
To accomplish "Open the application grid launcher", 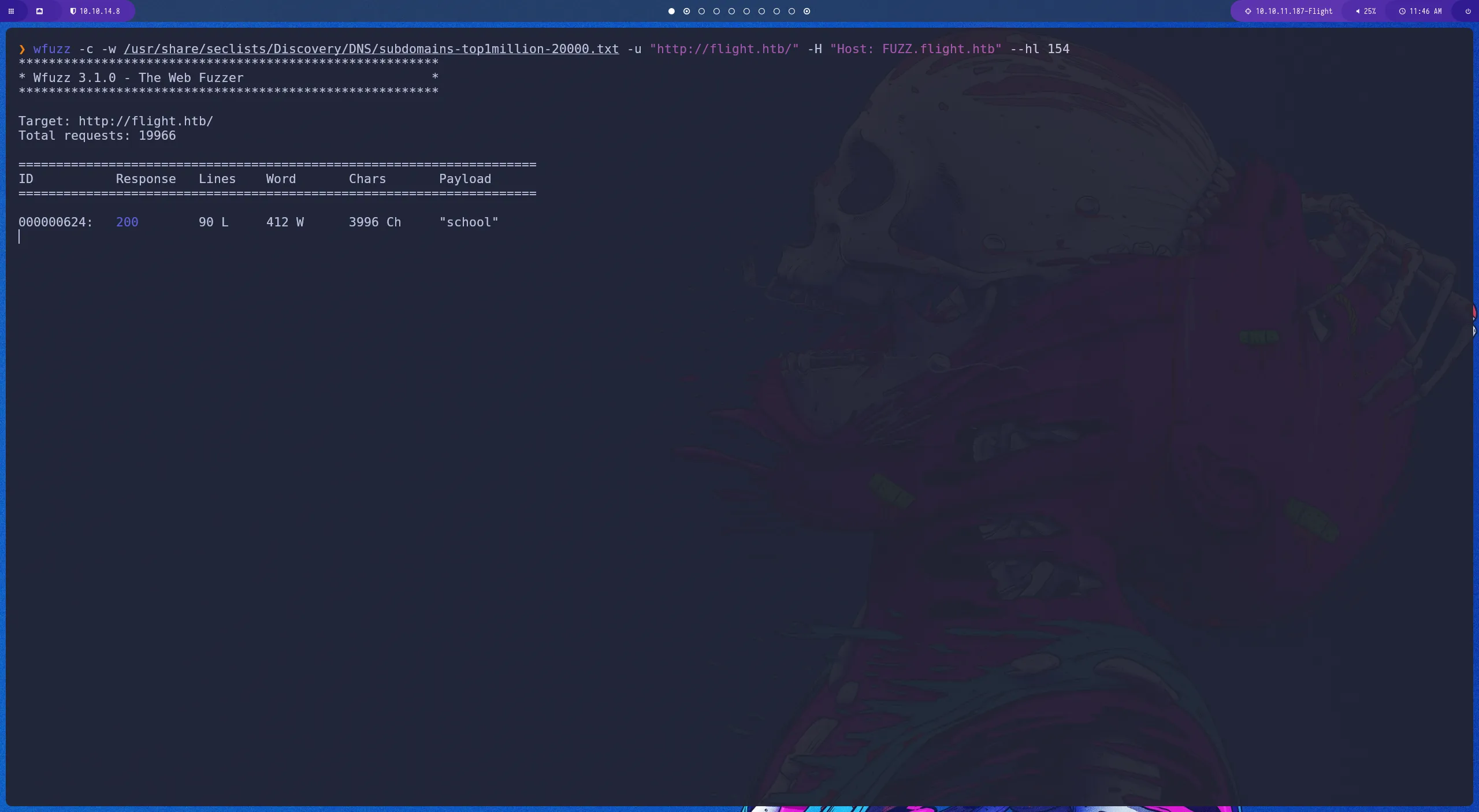I will [10, 11].
